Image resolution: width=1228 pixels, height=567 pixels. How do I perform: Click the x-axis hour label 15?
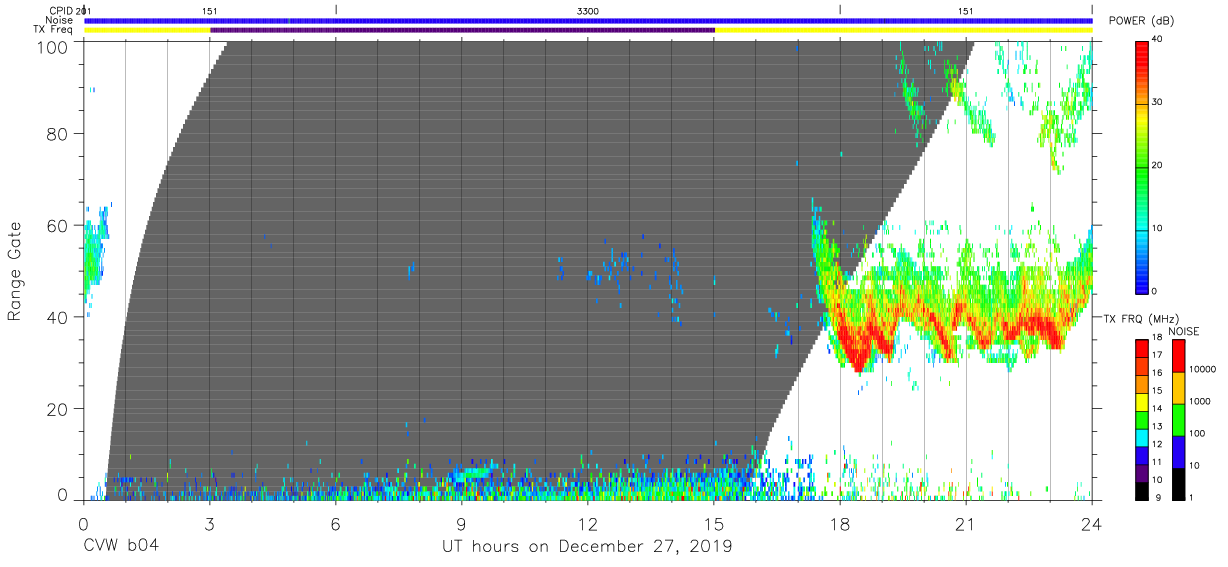714,523
